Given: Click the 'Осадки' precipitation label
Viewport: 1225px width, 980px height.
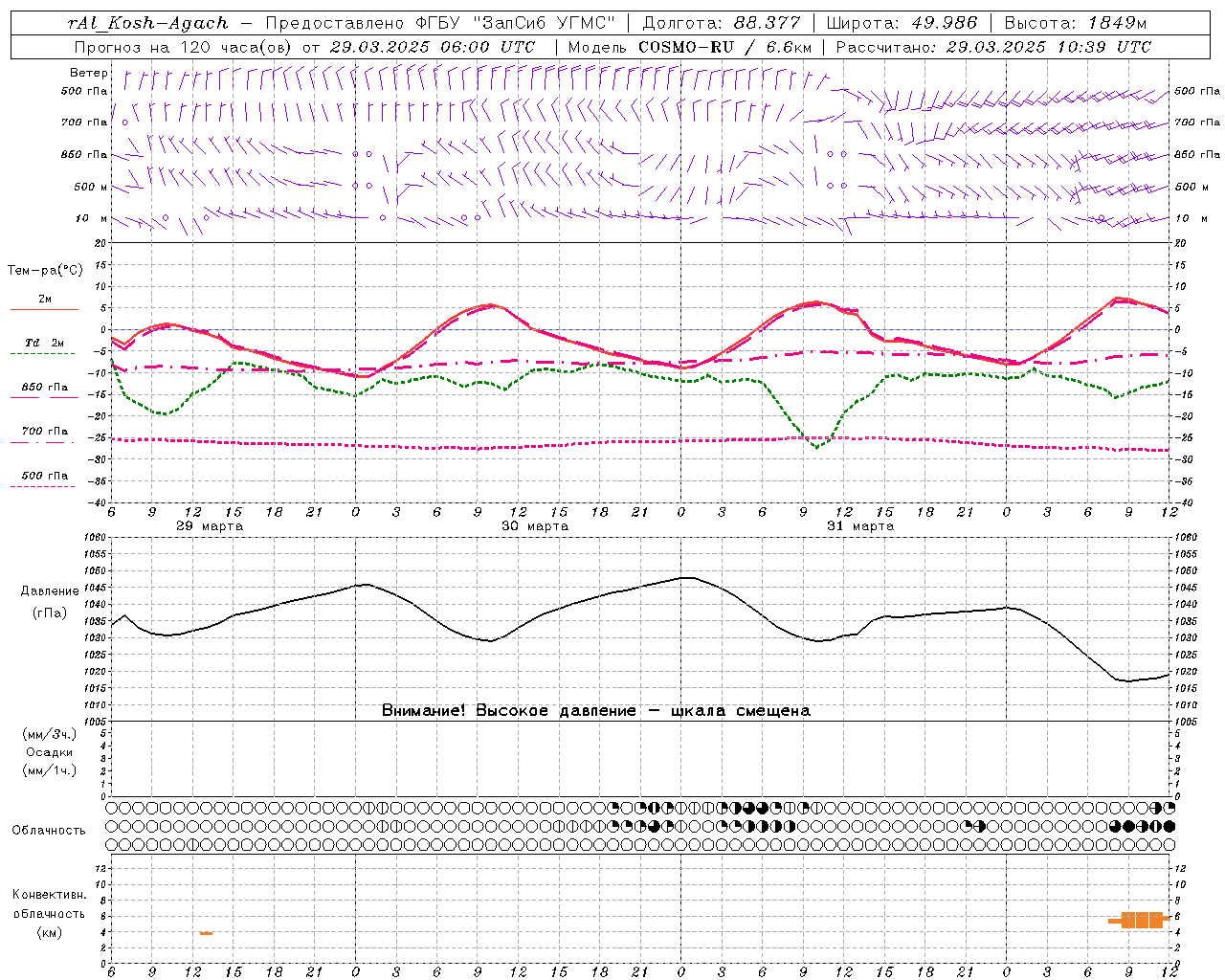Looking at the screenshot, I should [50, 752].
